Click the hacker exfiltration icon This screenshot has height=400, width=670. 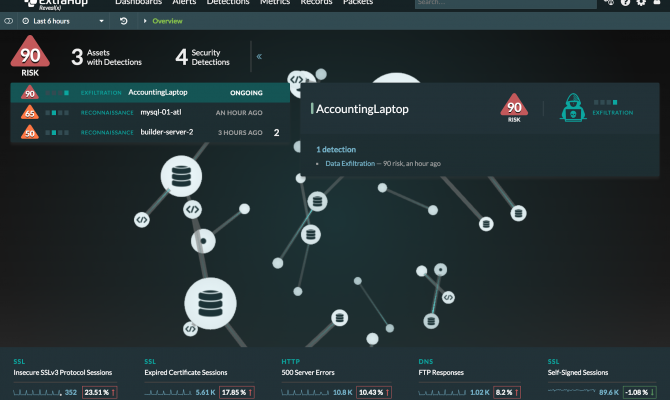pos(573,108)
